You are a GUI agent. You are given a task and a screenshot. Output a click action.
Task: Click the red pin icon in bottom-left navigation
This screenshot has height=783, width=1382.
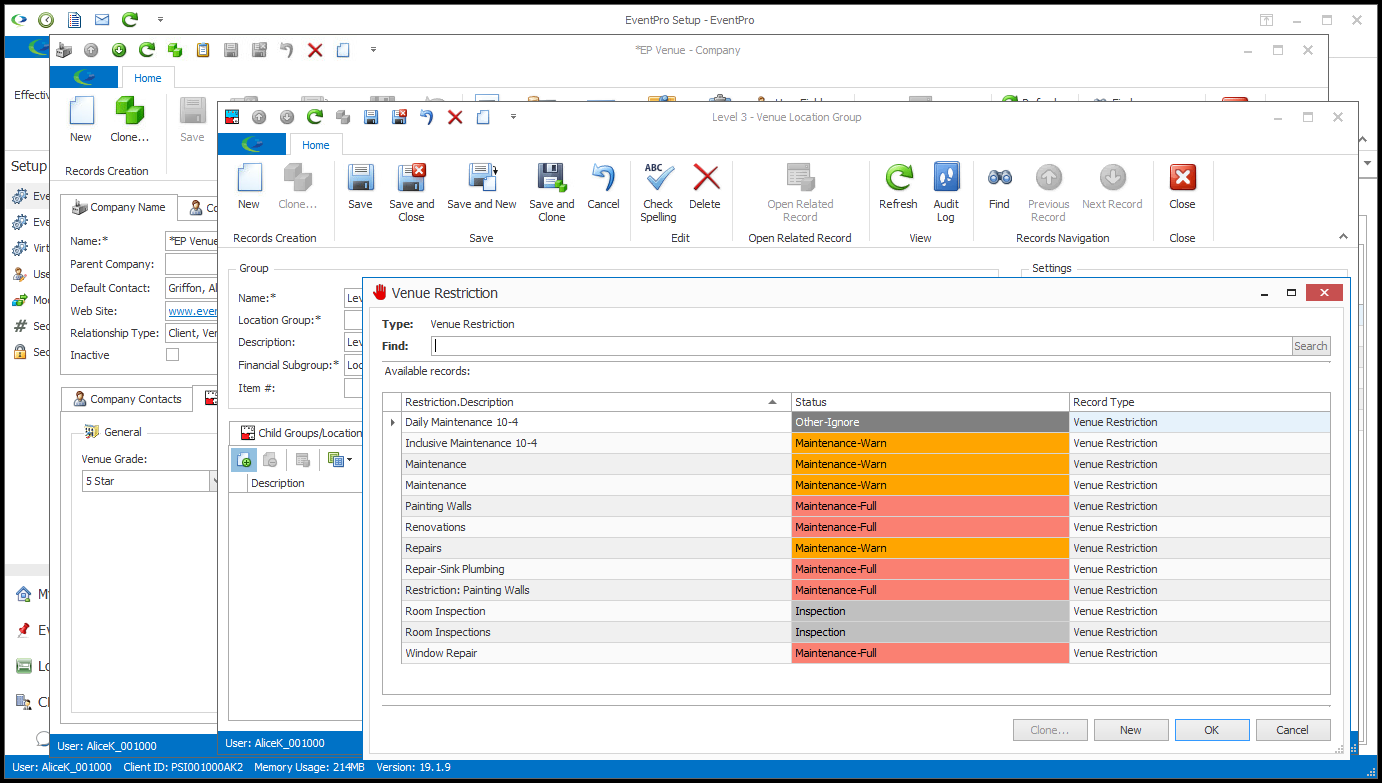click(x=24, y=630)
